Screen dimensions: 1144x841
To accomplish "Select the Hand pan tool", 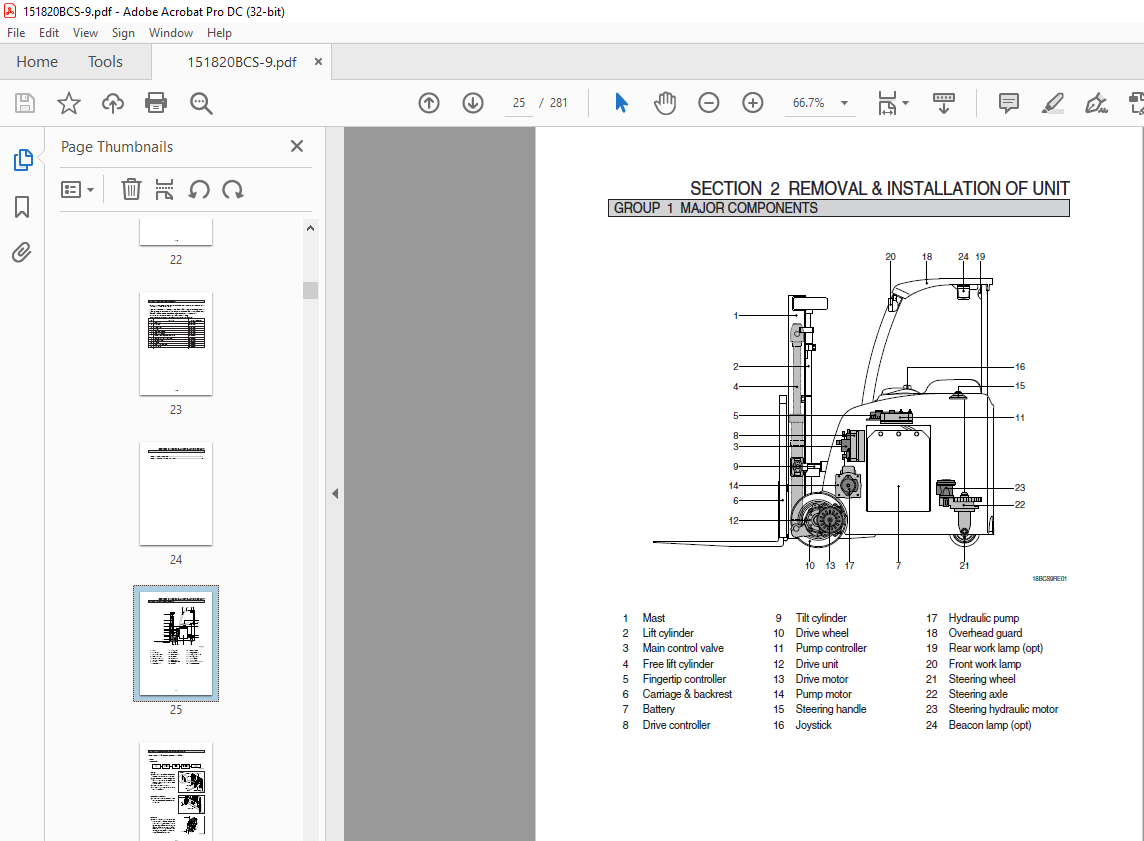I will point(665,103).
